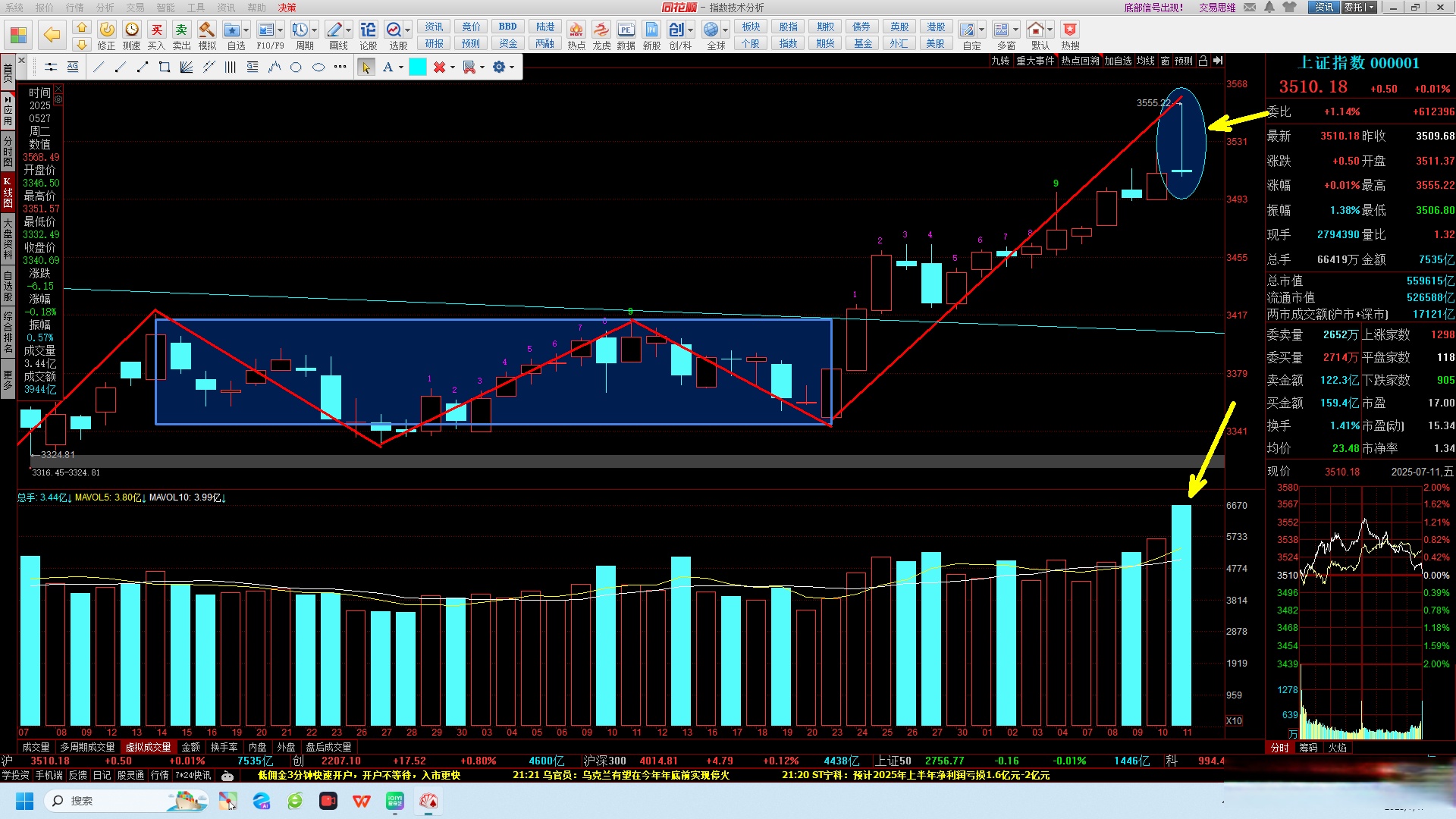Select the ellipse drawing tool

tap(318, 67)
